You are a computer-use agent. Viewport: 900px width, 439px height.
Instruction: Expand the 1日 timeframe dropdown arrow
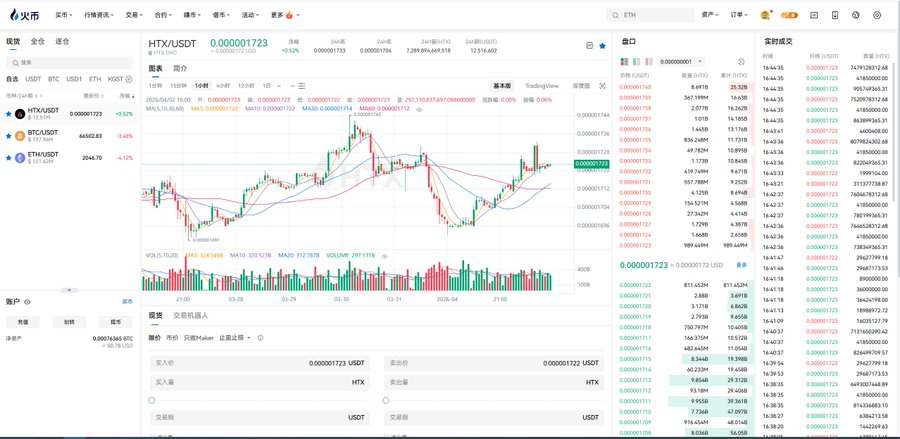[x=279, y=86]
